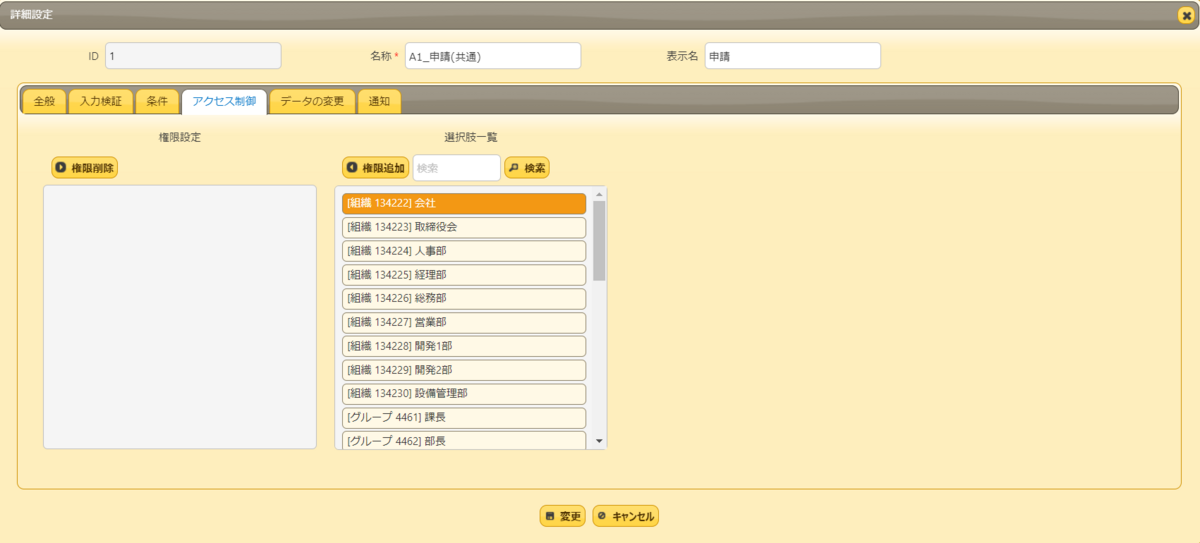Select [組織 134223] 取締役会
The width and height of the screenshot is (1200, 543).
click(x=464, y=227)
